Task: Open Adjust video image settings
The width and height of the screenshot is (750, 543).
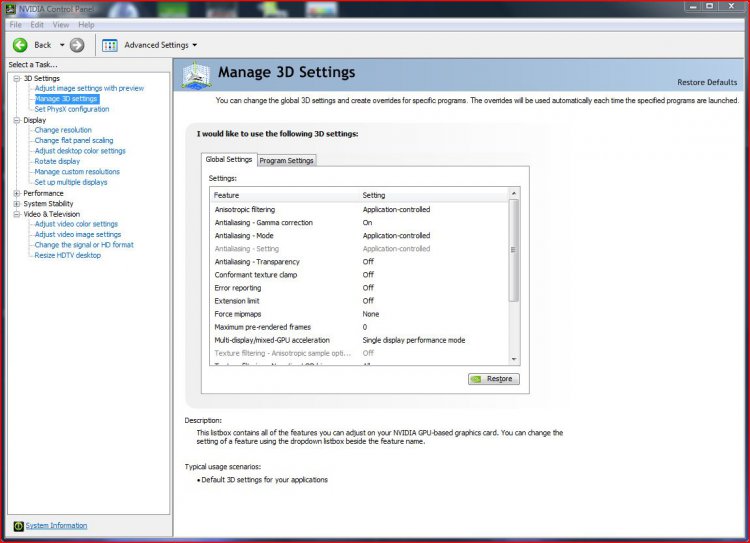Action: click(77, 234)
